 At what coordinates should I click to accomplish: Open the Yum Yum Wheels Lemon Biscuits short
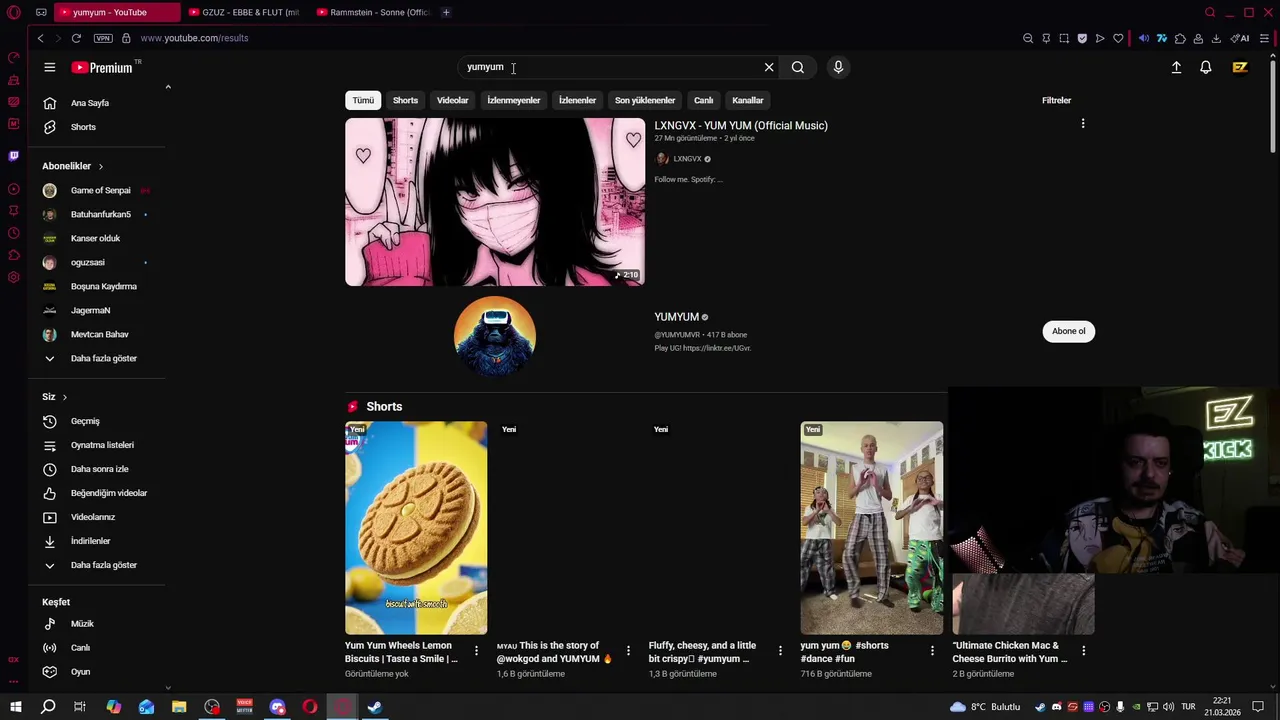tap(416, 528)
